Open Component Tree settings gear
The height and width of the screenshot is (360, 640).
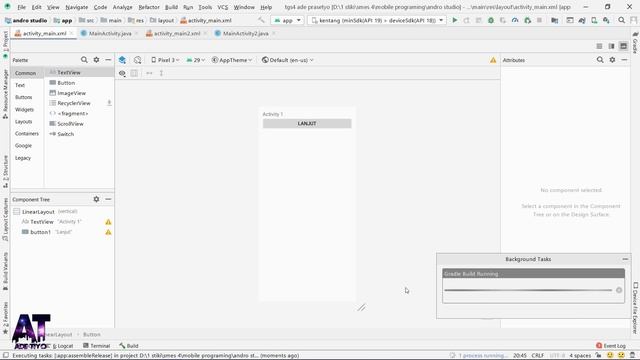click(x=96, y=199)
